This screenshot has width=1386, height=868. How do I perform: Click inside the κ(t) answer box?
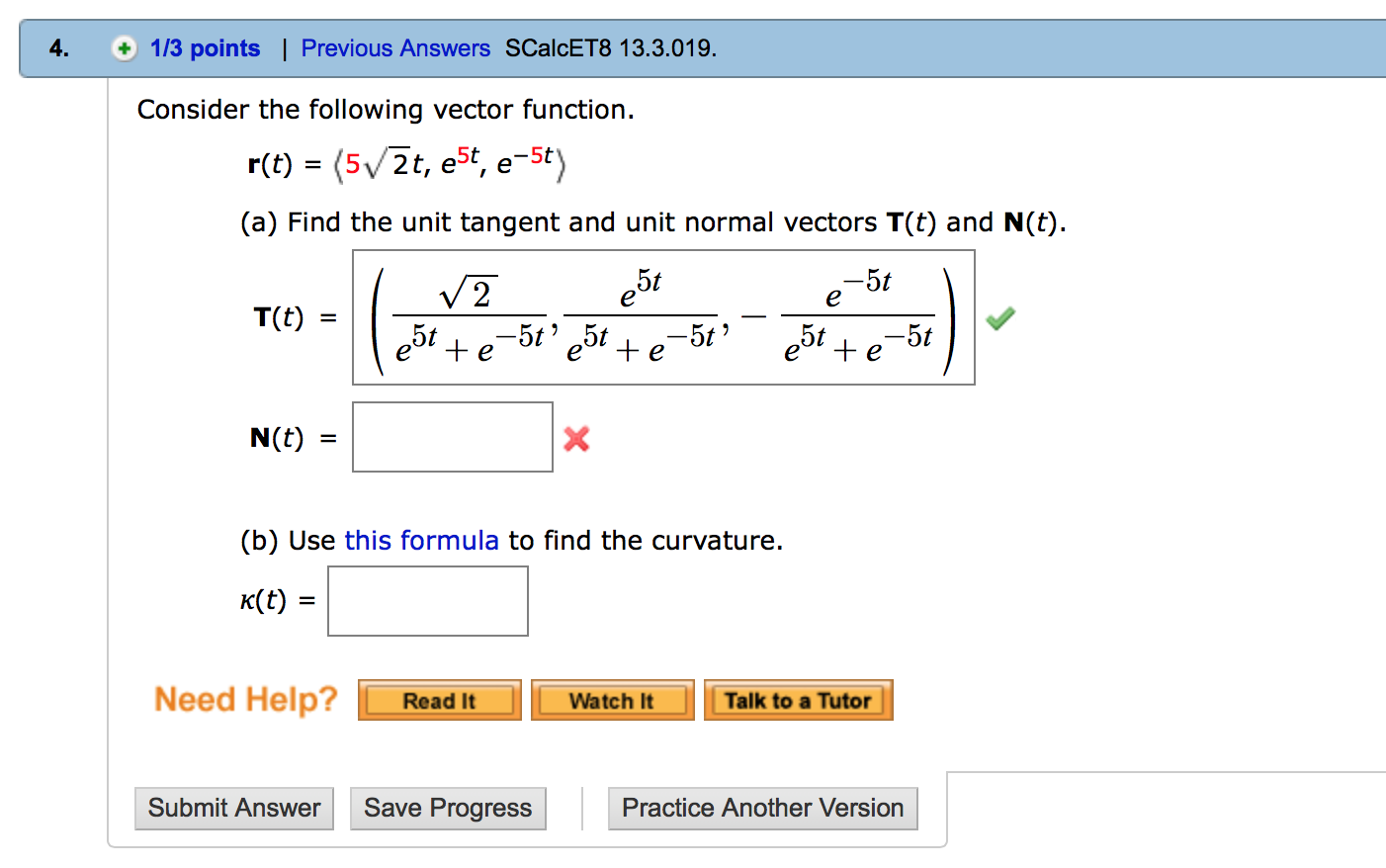click(427, 600)
